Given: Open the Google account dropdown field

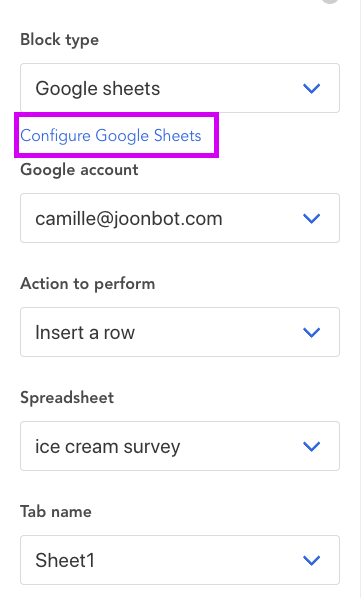Looking at the screenshot, I should (180, 218).
